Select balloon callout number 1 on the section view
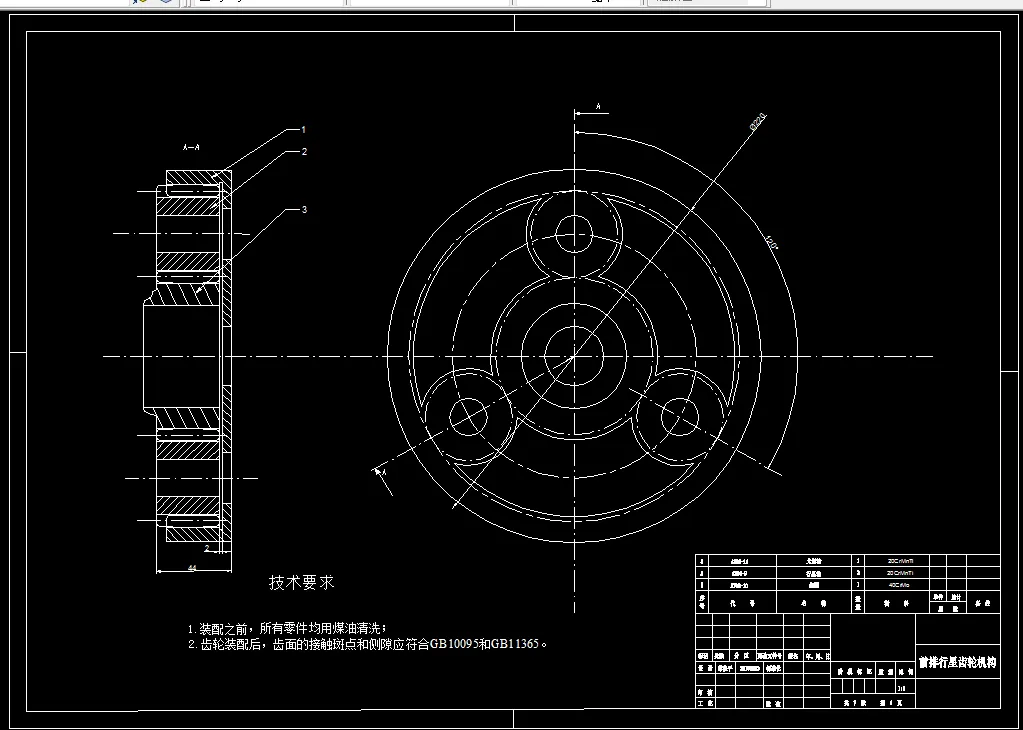Image resolution: width=1023 pixels, height=730 pixels. tap(303, 130)
